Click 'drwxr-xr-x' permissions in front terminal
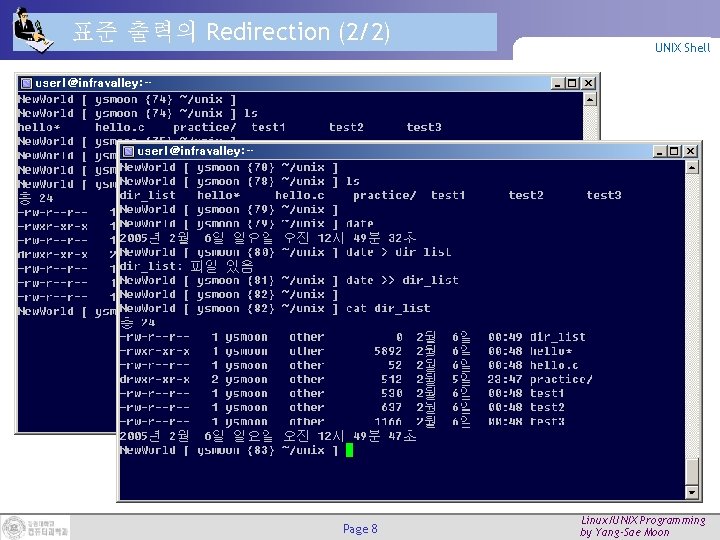Screen dimensions: 720x540 155,379
